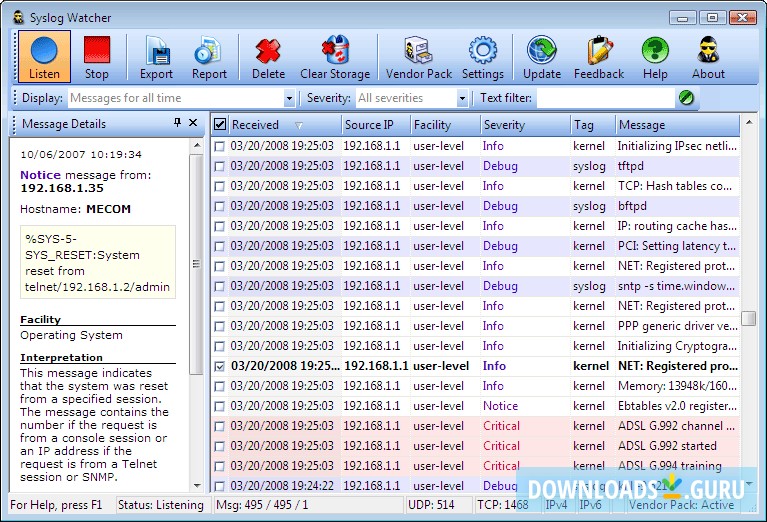The image size is (767, 522).
Task: Show the About dialog
Action: click(708, 56)
